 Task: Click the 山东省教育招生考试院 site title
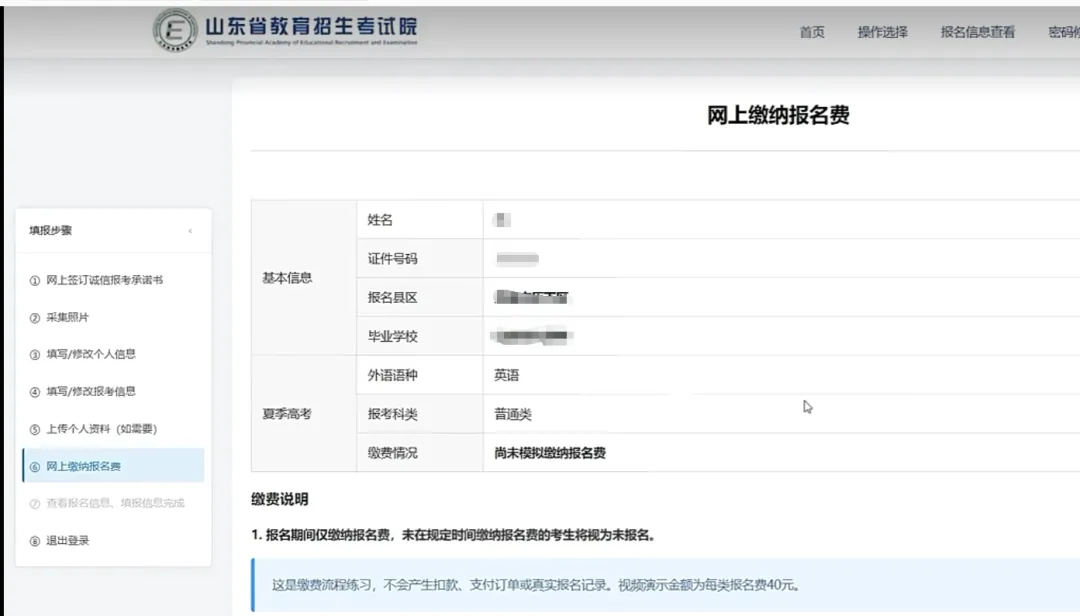pos(311,26)
